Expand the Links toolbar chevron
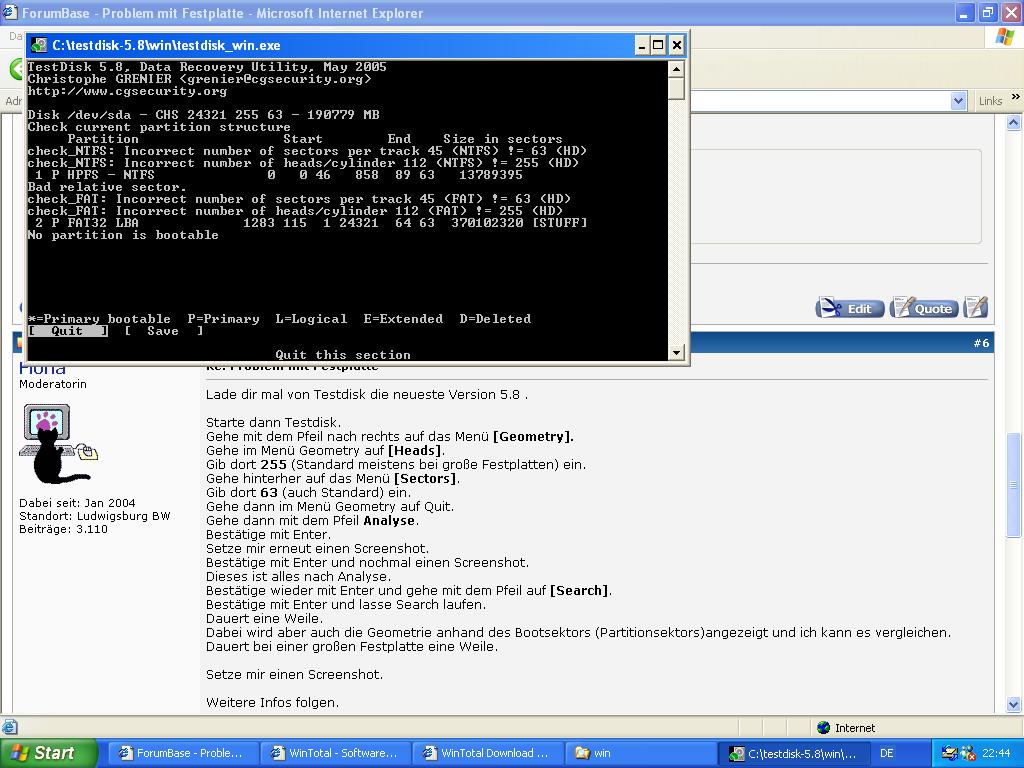 pos(1016,97)
